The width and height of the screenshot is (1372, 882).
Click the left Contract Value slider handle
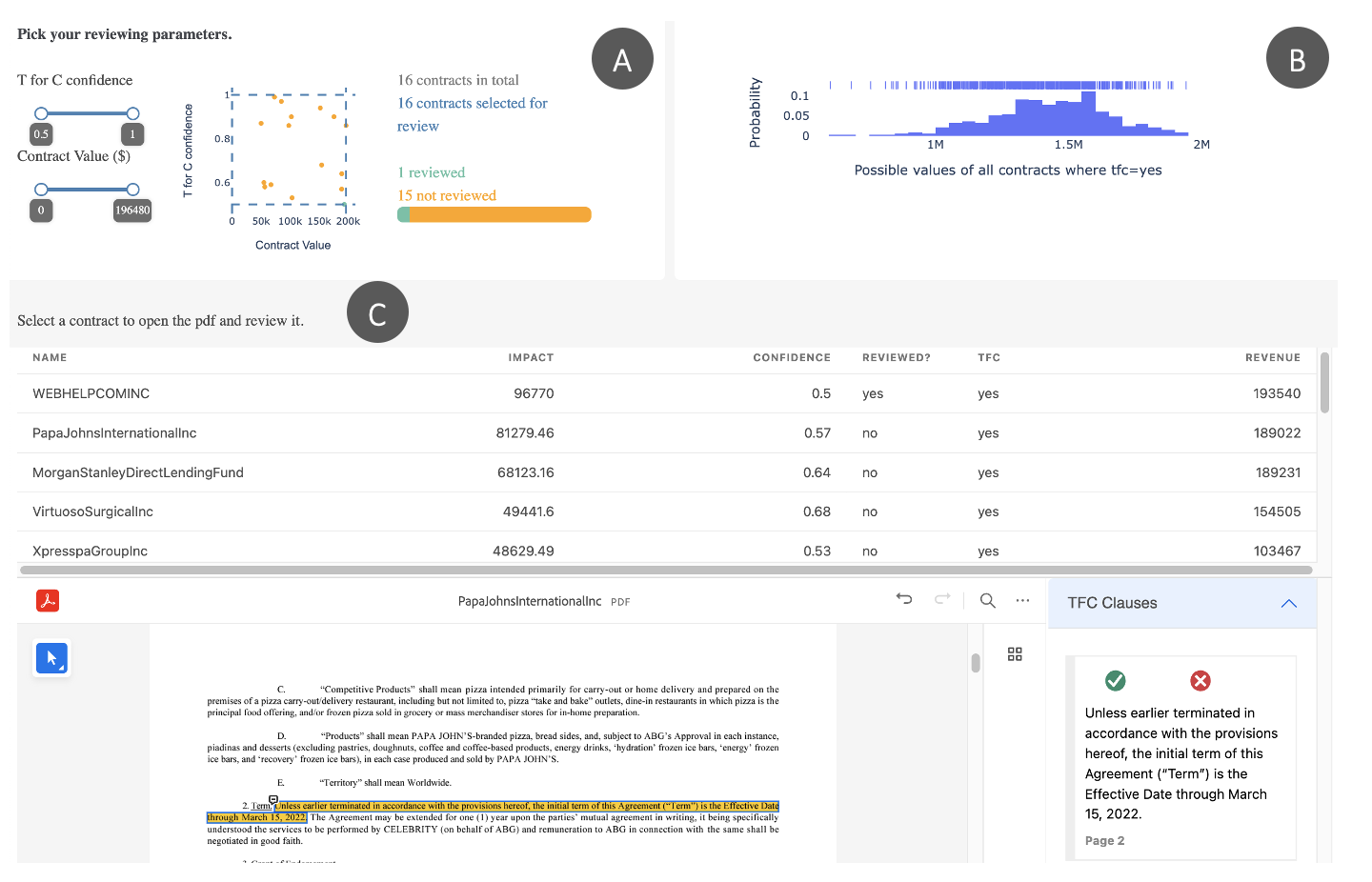pyautogui.click(x=41, y=190)
